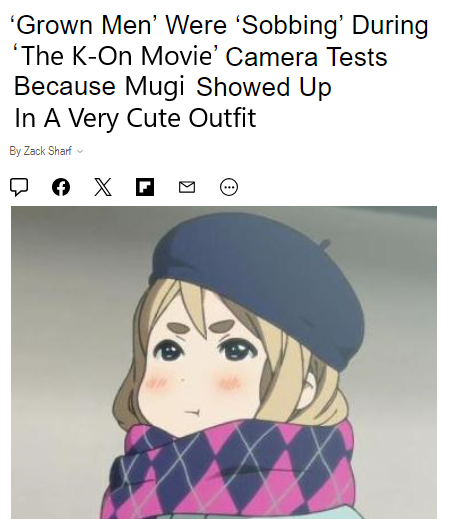The width and height of the screenshot is (449, 529).
Task: Click gray background area of the image
Action: [x=67, y=304]
